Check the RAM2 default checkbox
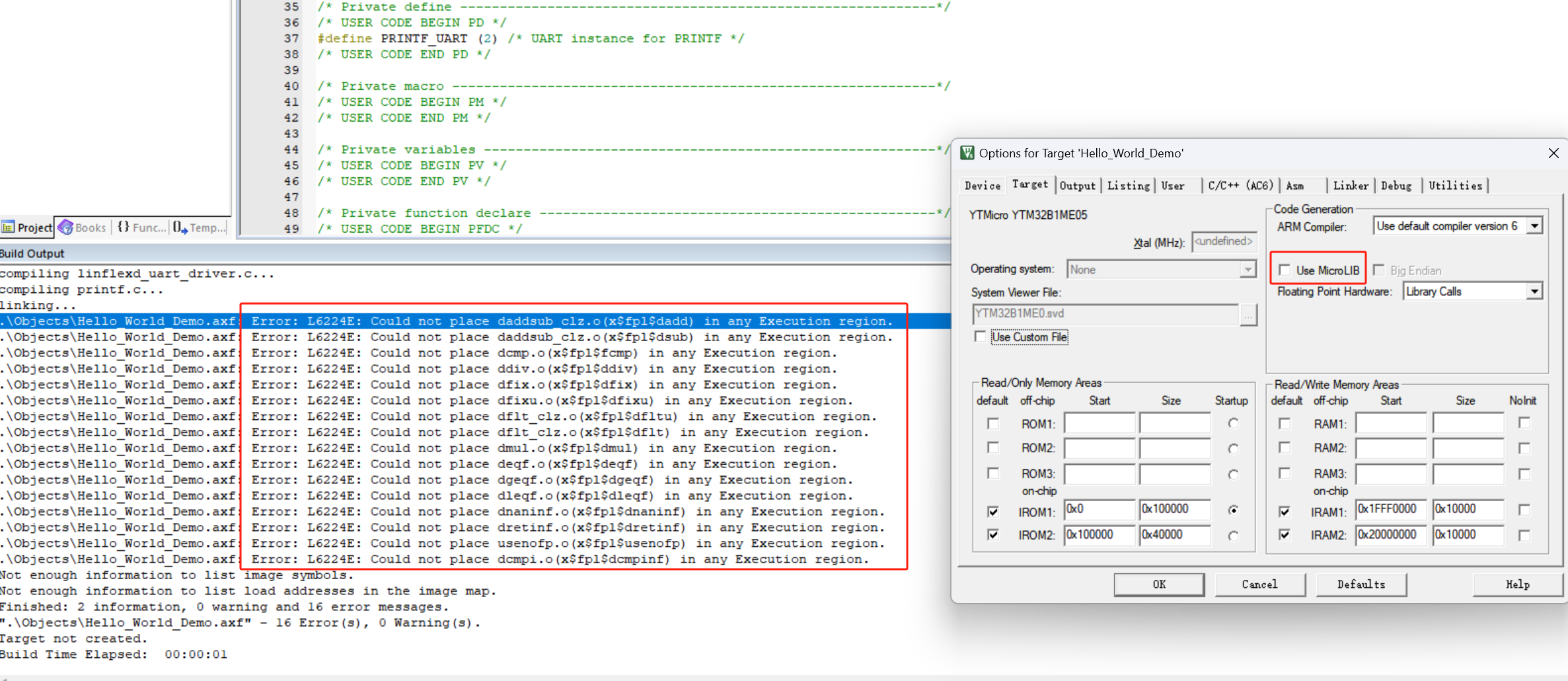The width and height of the screenshot is (1568, 681). pos(1285,448)
